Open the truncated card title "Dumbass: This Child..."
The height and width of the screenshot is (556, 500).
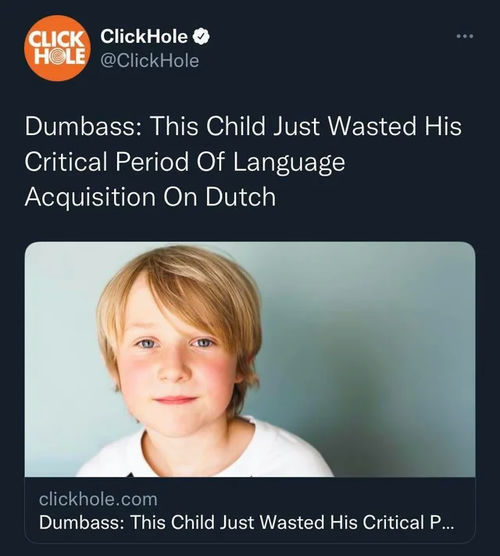pyautogui.click(x=246, y=522)
